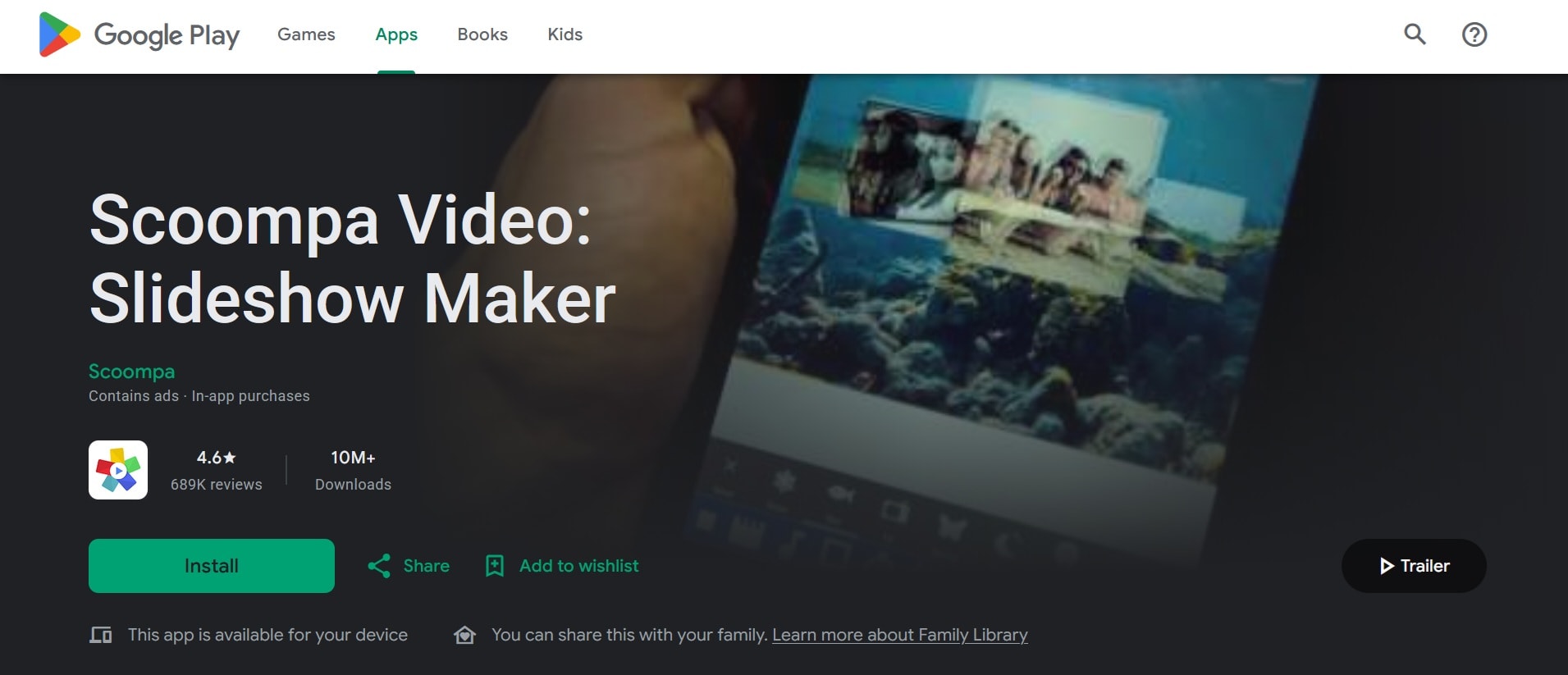Image resolution: width=1568 pixels, height=675 pixels.
Task: Click the 10M+ downloads count
Action: [x=353, y=458]
